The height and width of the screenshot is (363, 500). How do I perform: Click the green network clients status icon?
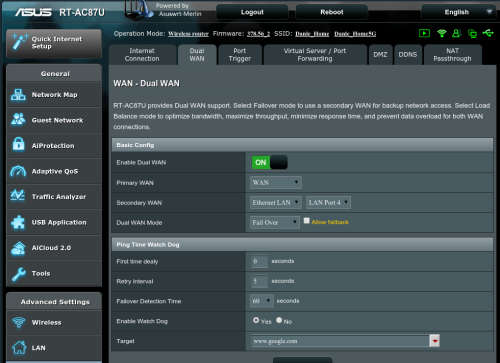(x=472, y=33)
